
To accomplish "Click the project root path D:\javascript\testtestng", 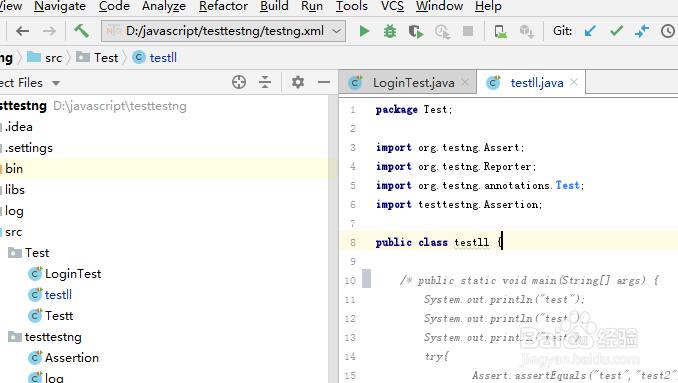I will (120, 106).
